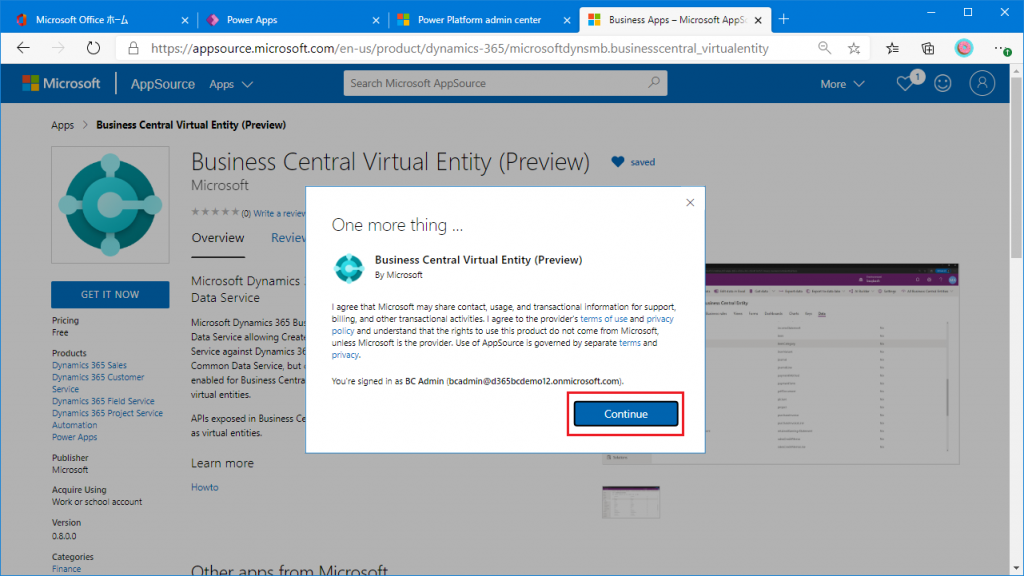Click the Business Central app logo
Viewport: 1024px width, 576px height.
pos(110,204)
